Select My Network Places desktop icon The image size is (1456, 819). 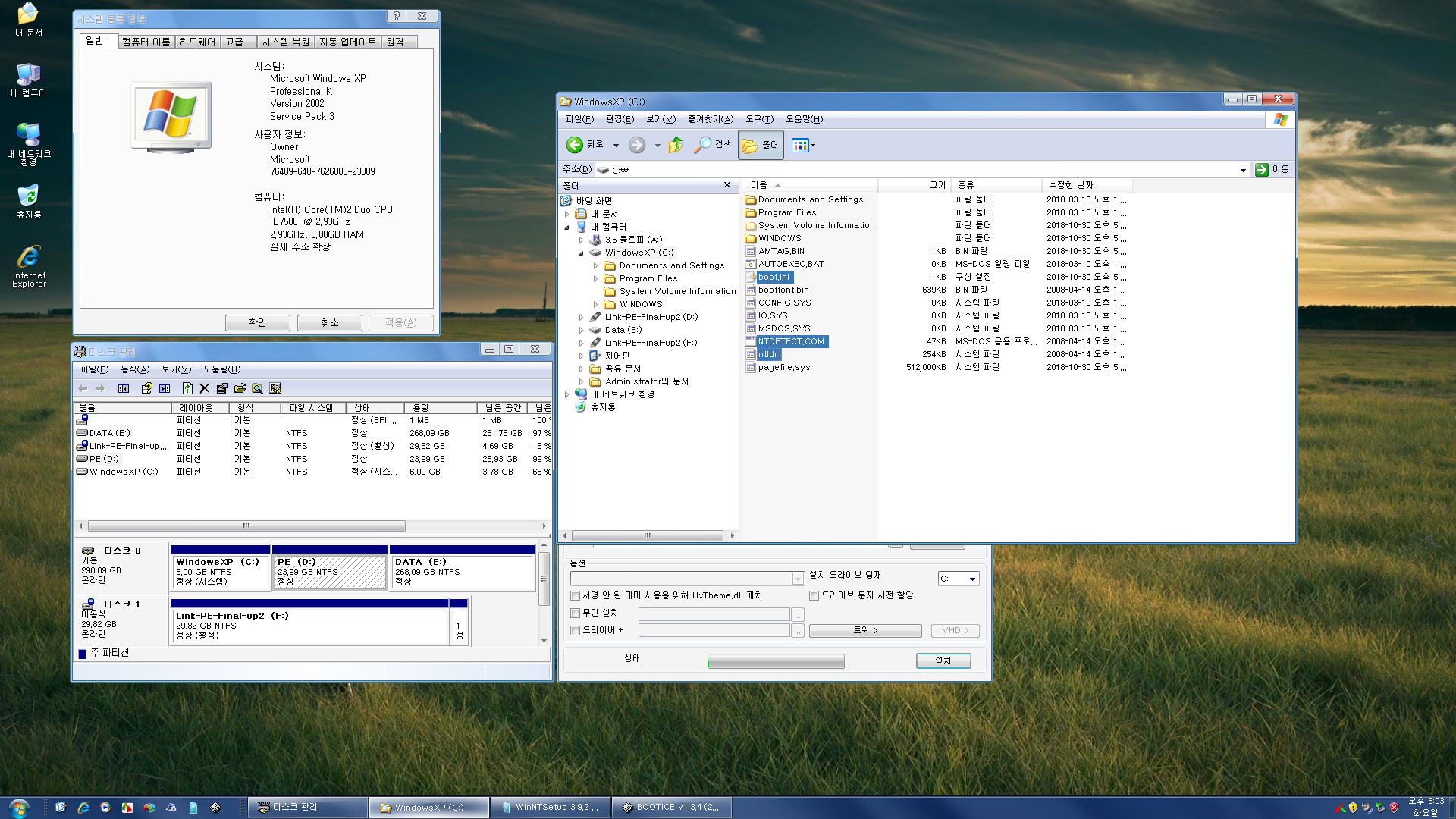[29, 144]
